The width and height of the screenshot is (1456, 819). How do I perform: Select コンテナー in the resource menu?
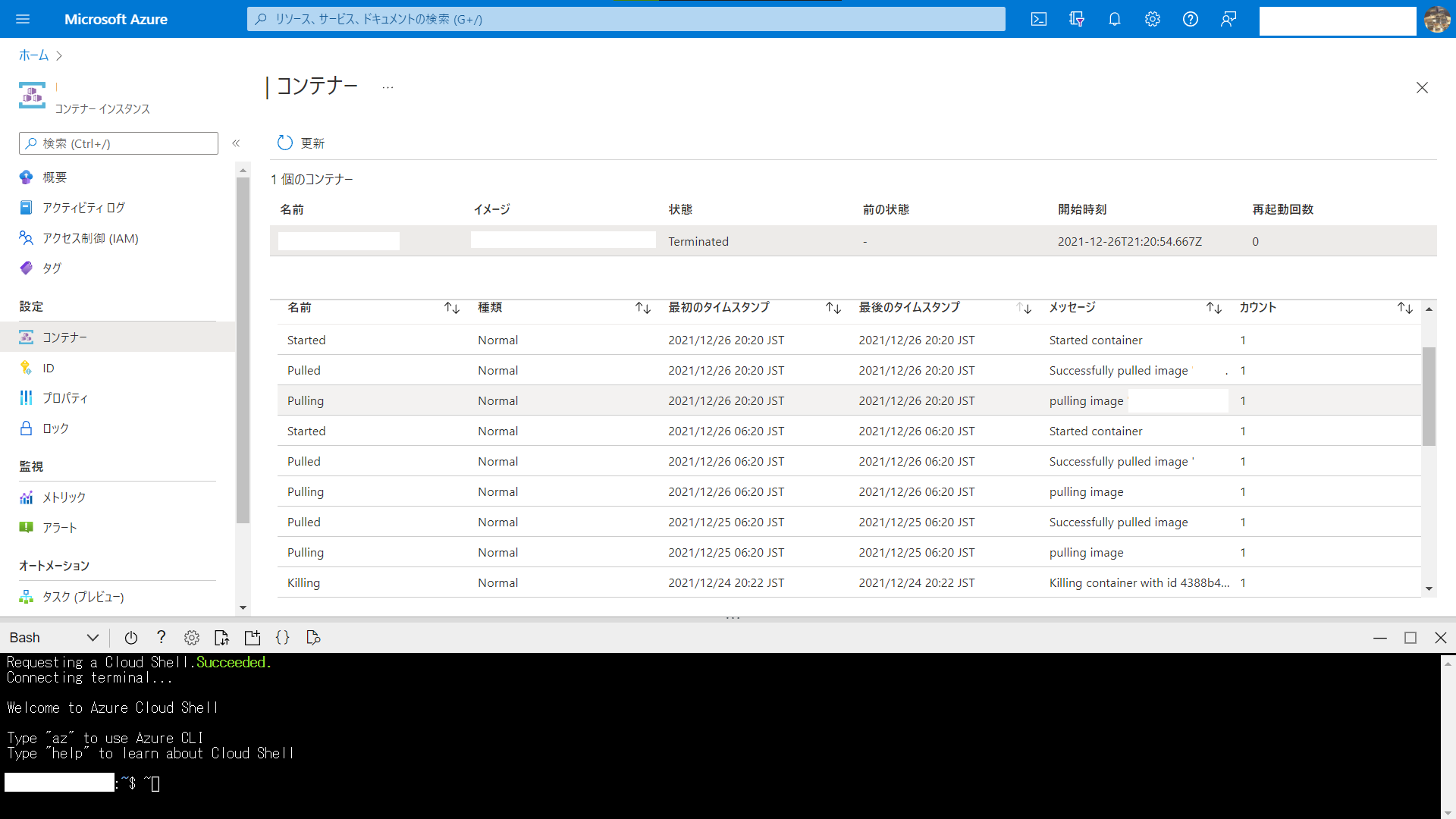(x=118, y=337)
